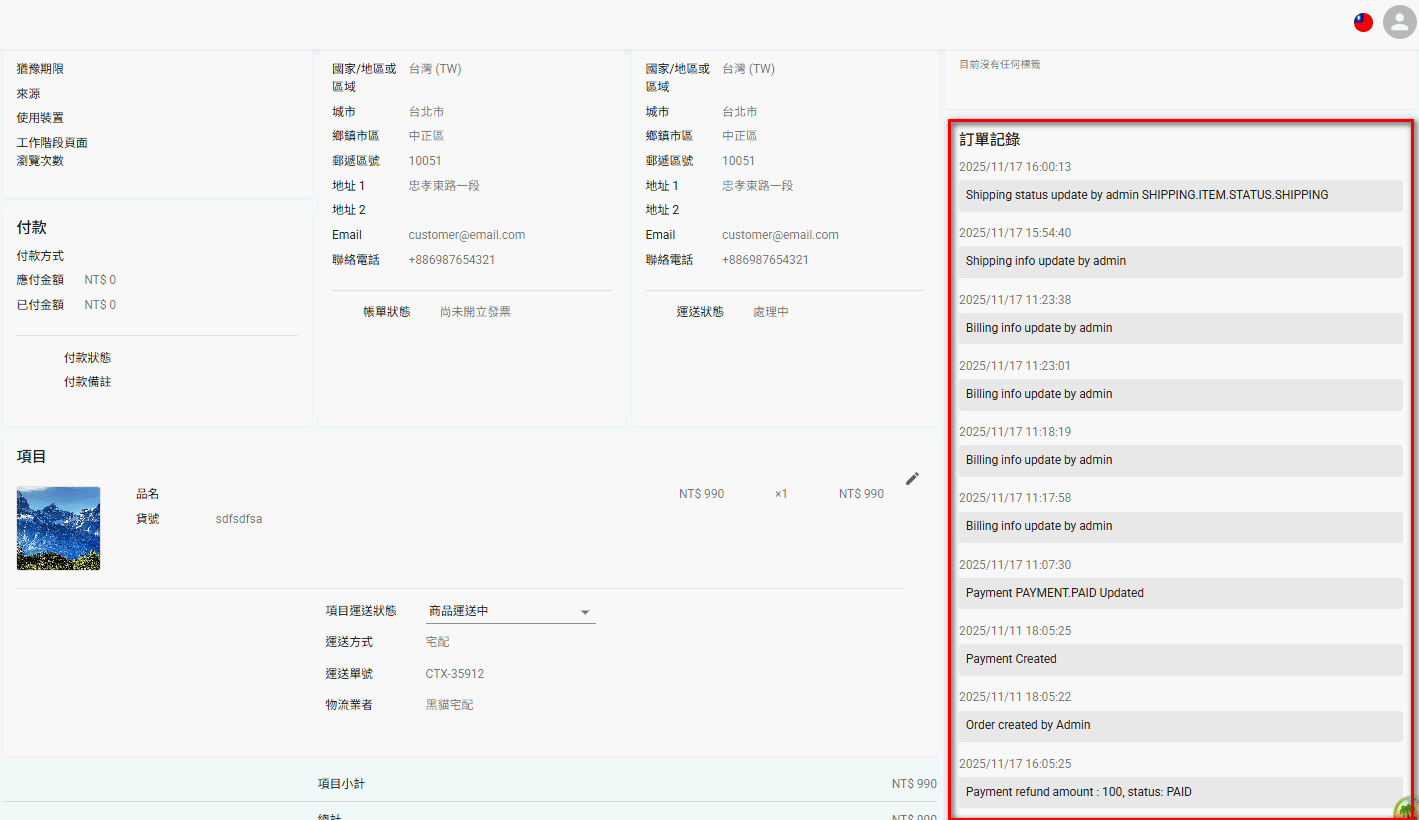
Task: Select the Billing info update logged at 11:23:38
Action: point(1180,328)
